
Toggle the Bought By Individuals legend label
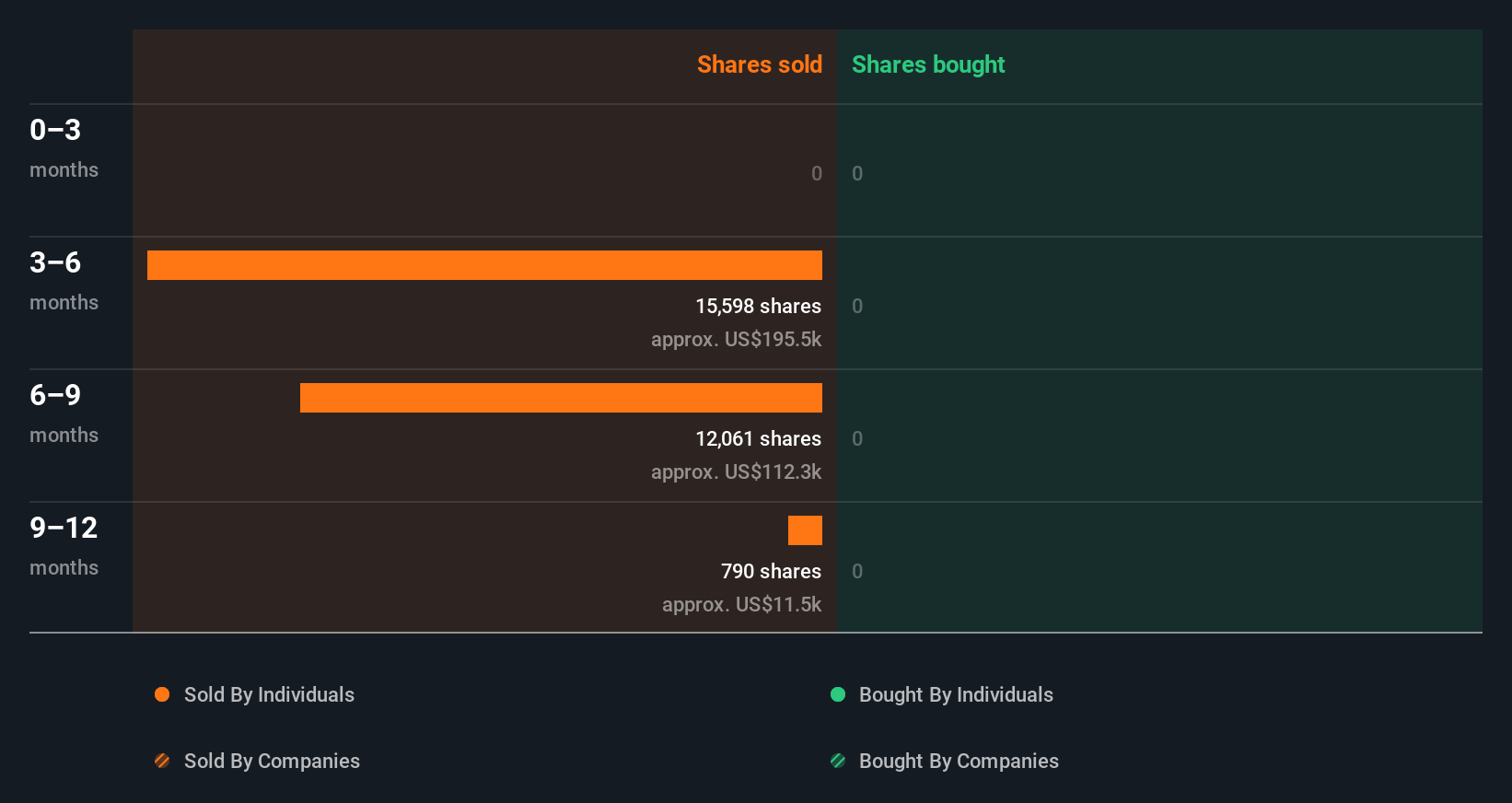tap(956, 694)
